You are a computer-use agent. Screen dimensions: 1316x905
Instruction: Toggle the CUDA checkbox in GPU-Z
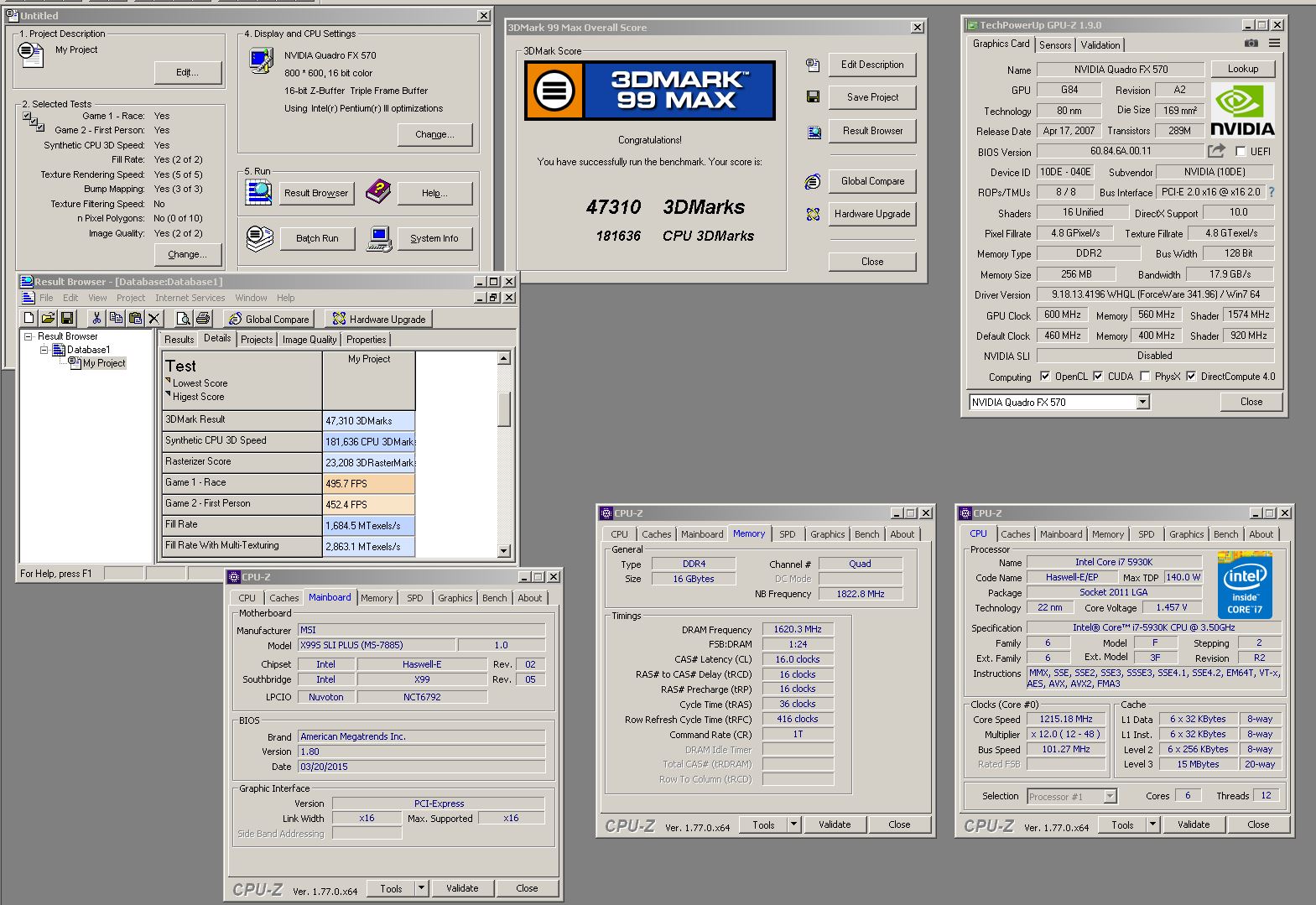coord(1098,377)
